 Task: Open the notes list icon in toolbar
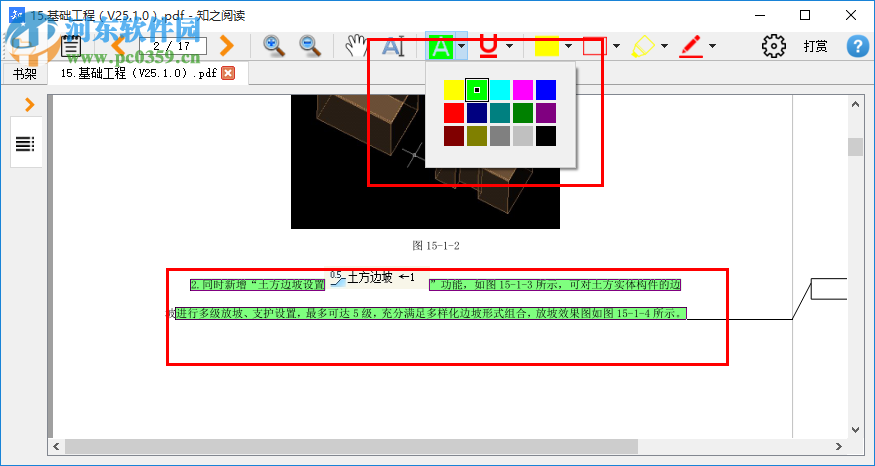[71, 46]
